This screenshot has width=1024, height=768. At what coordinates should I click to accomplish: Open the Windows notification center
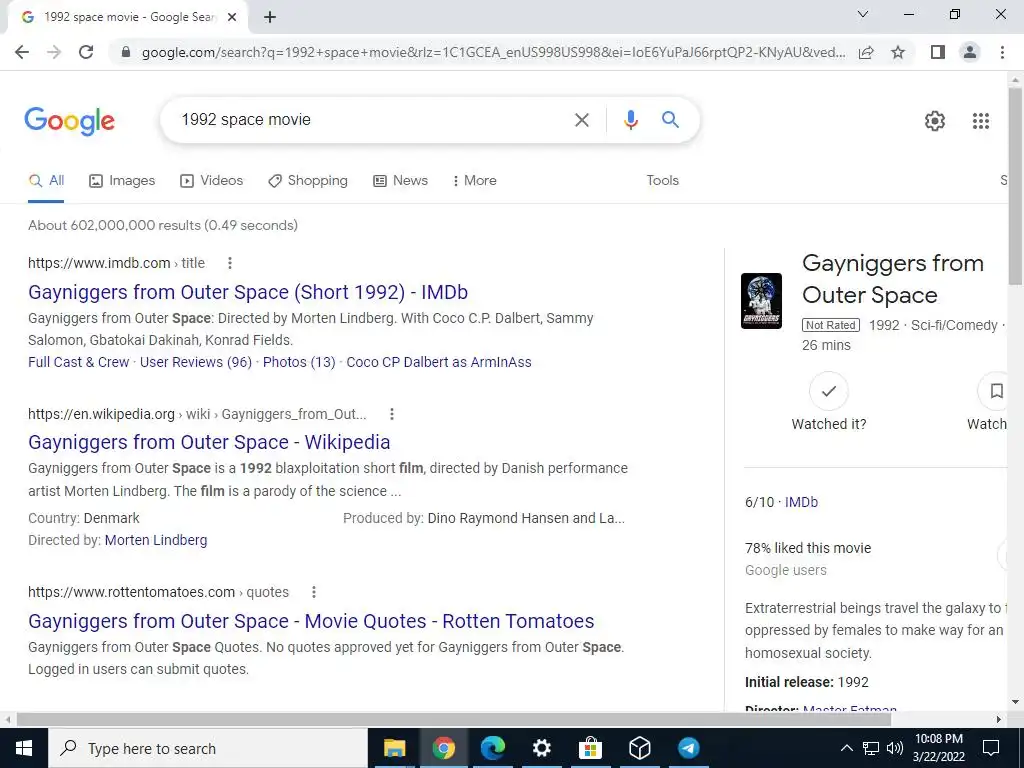coord(991,748)
